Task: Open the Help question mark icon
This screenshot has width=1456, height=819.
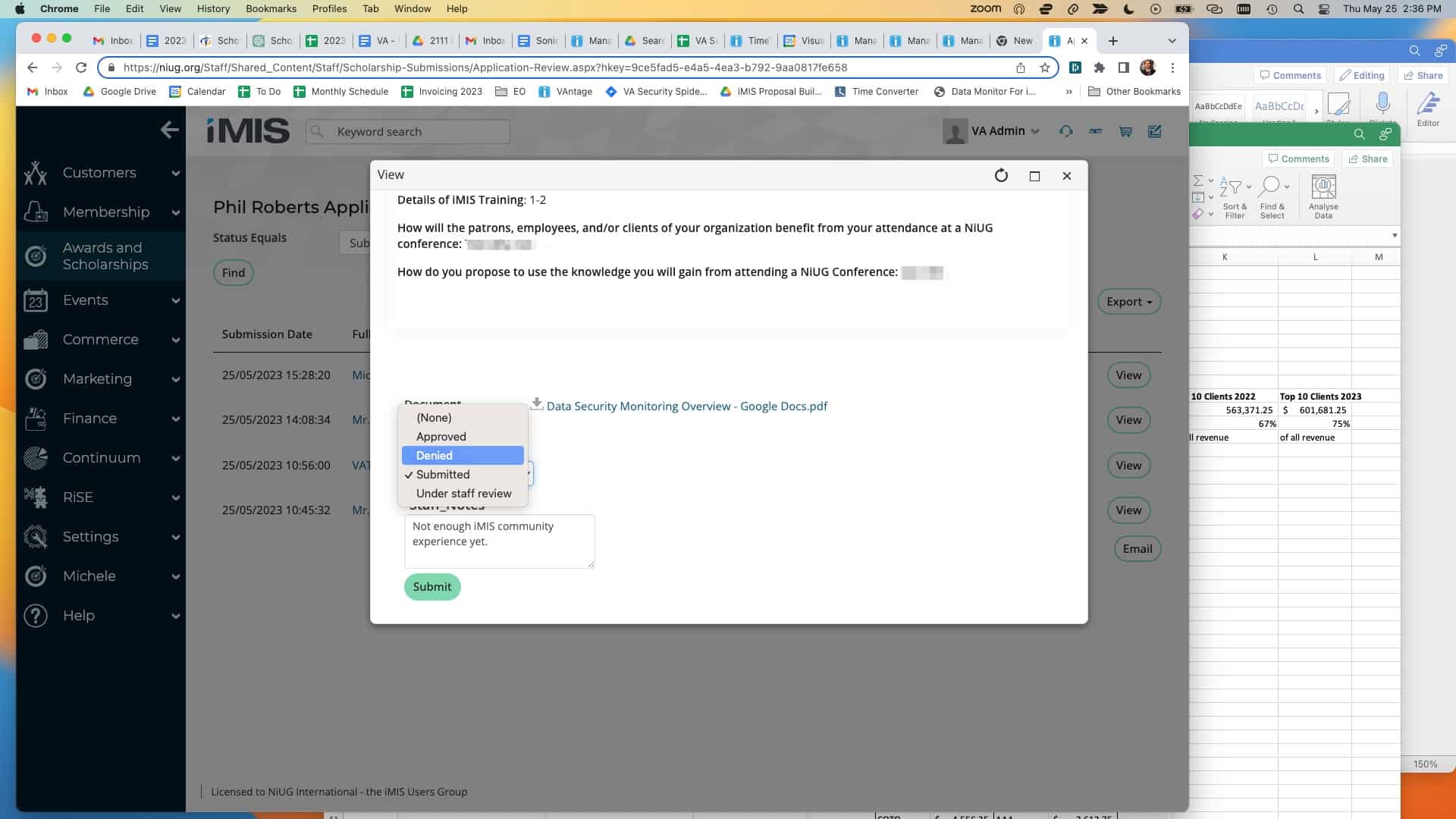Action: click(x=36, y=616)
